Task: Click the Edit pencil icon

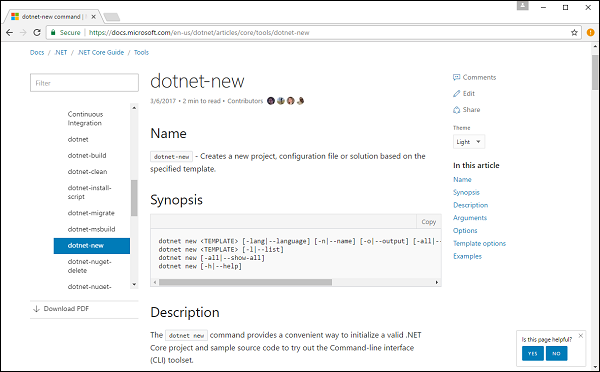Action: coord(456,93)
